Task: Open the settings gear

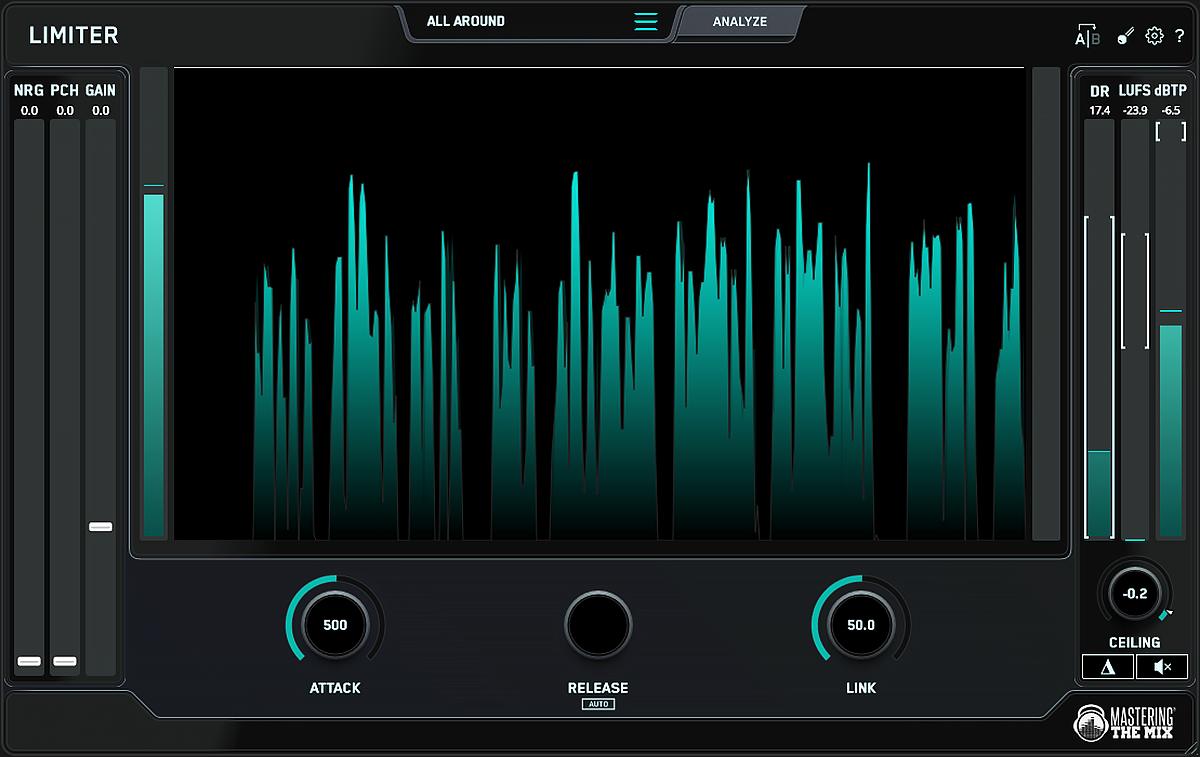Action: coord(1154,36)
